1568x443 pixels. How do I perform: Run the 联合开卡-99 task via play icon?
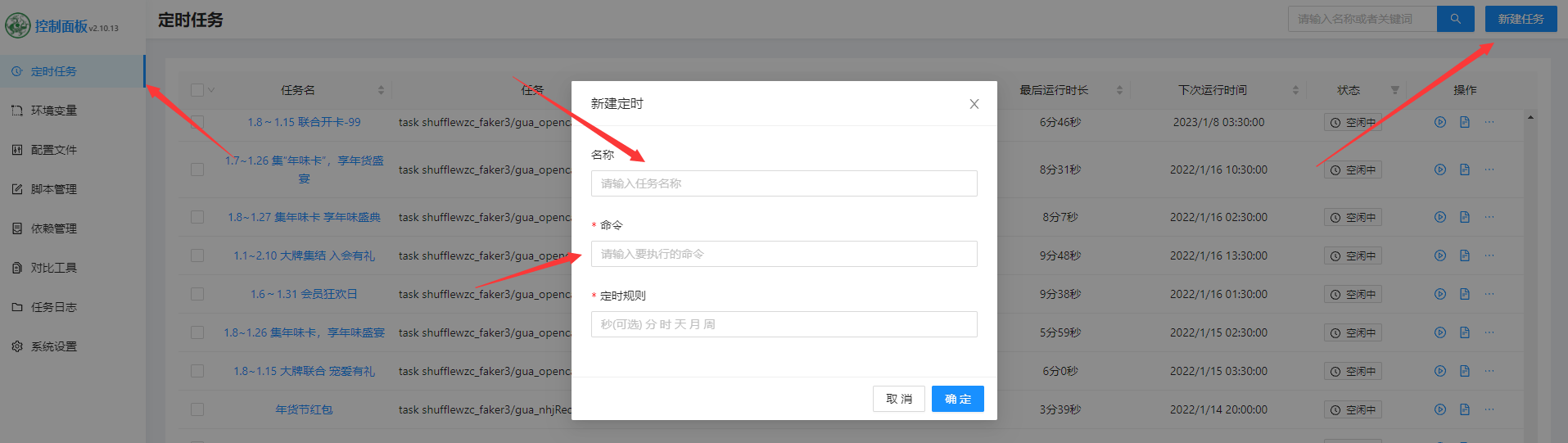(1439, 122)
